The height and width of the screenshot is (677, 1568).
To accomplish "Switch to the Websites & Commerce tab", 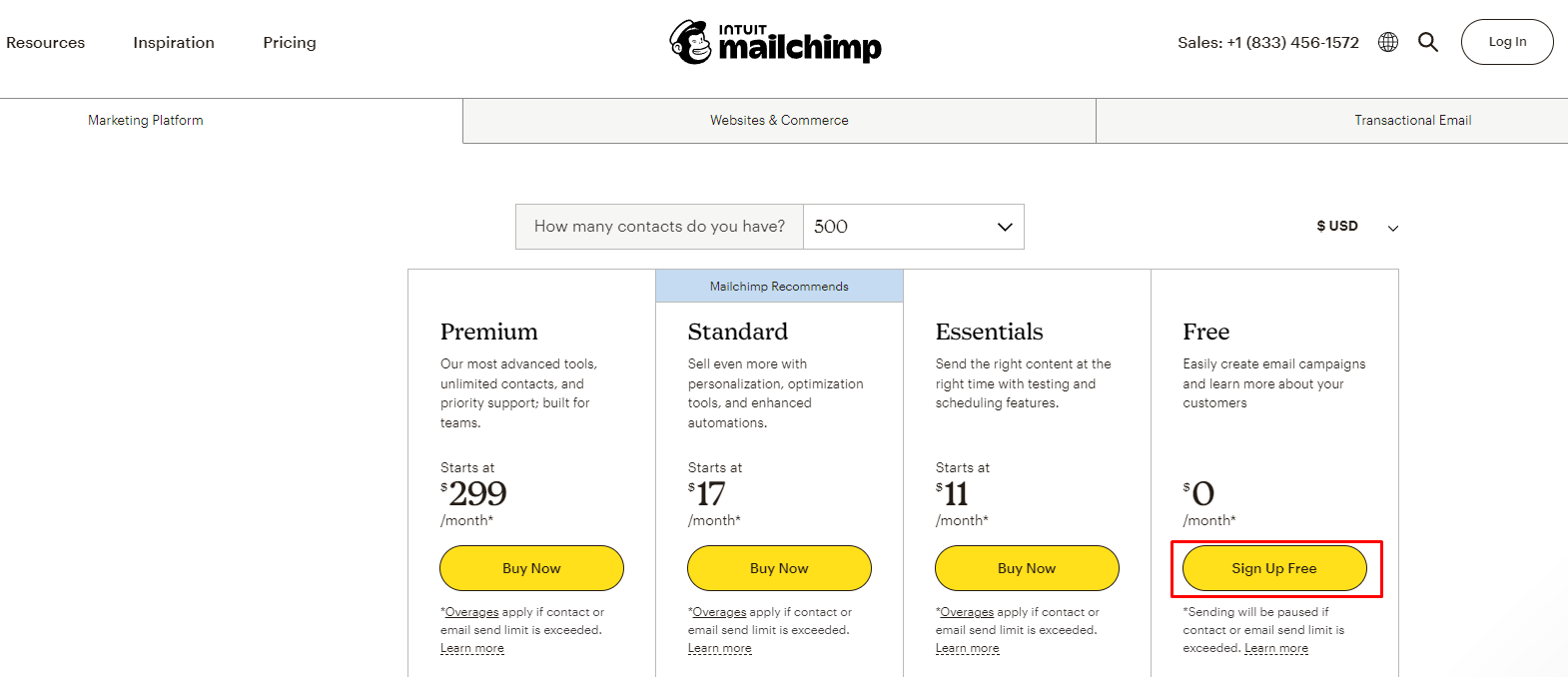I will [779, 120].
